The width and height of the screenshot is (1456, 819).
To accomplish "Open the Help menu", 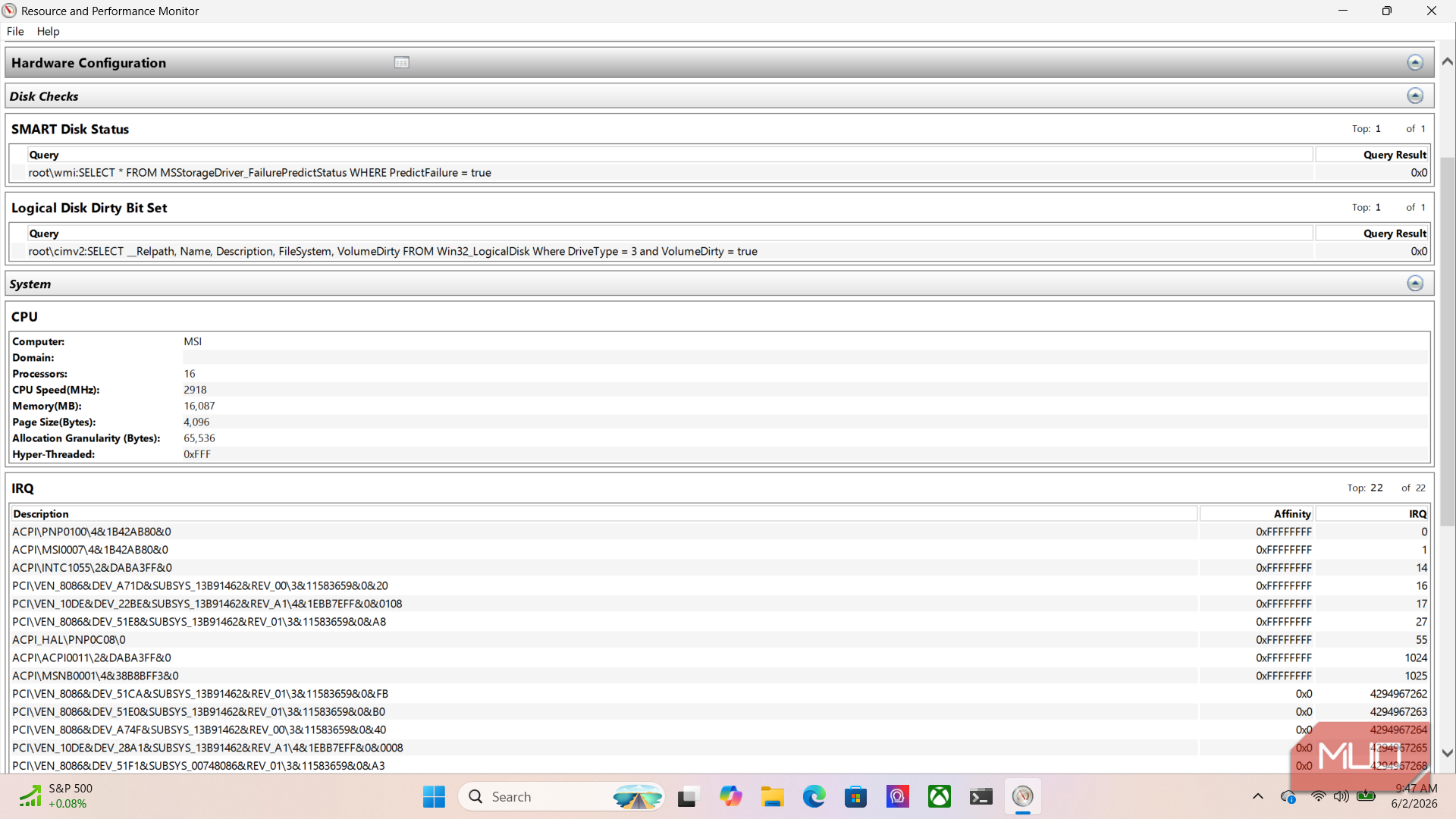I will [48, 31].
